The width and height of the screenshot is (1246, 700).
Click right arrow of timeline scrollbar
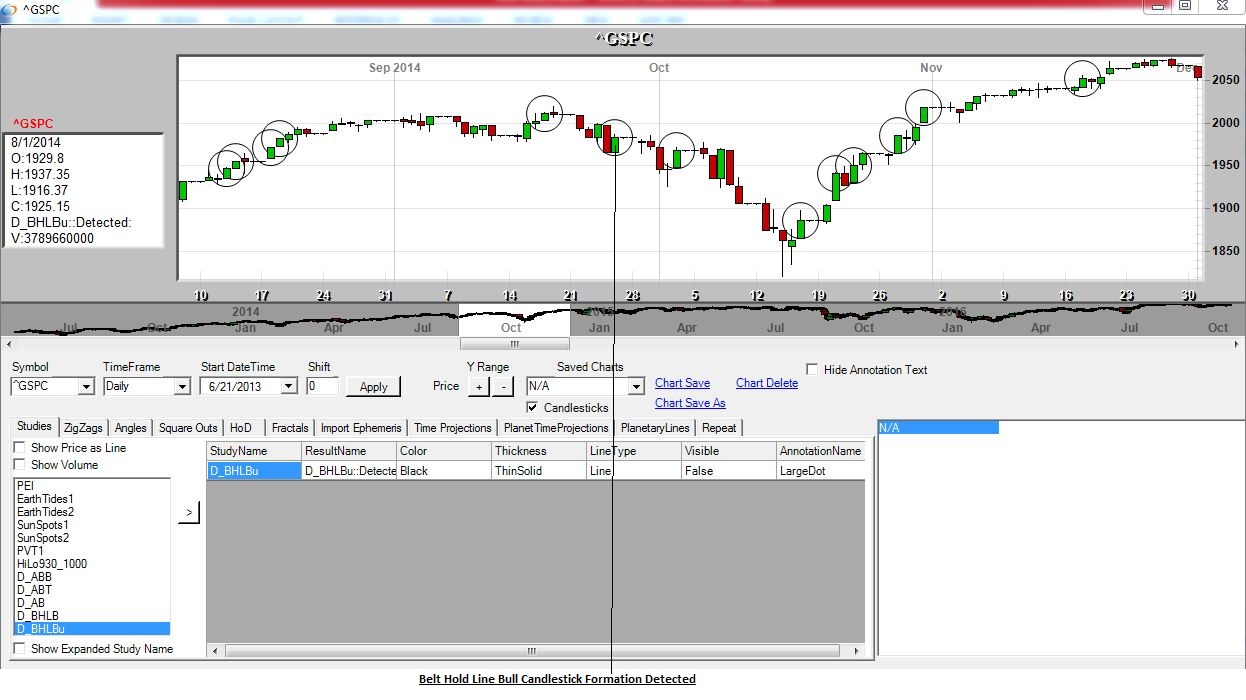pos(1239,344)
